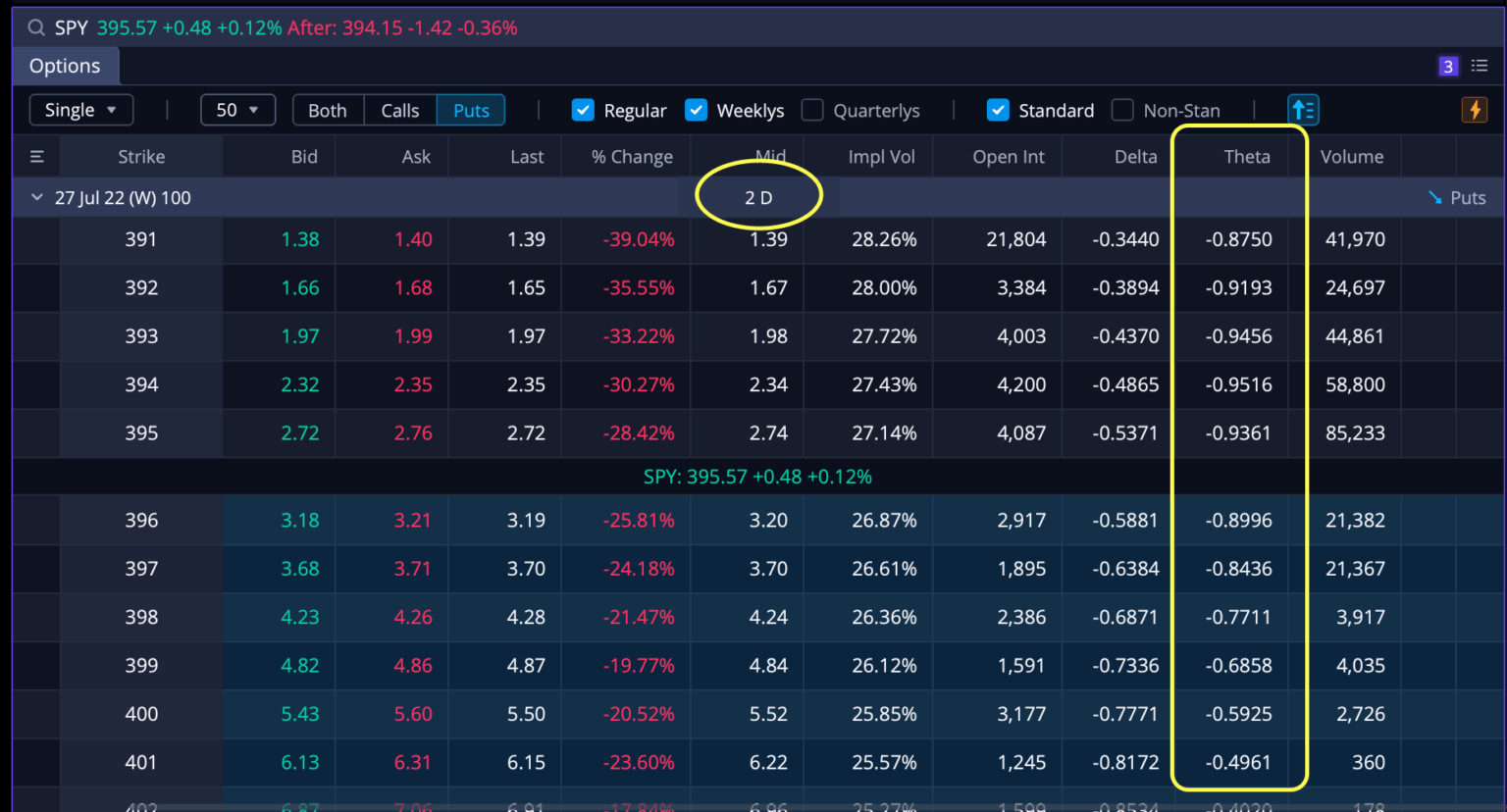The image size is (1507, 812).
Task: Click ask 1.99 on the 393 strike
Action: coord(413,336)
